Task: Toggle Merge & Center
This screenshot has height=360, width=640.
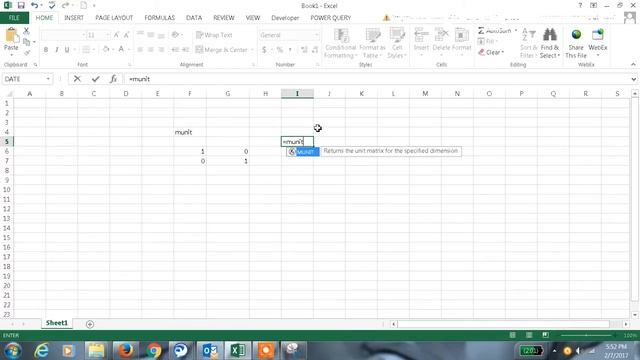Action: 222,49
